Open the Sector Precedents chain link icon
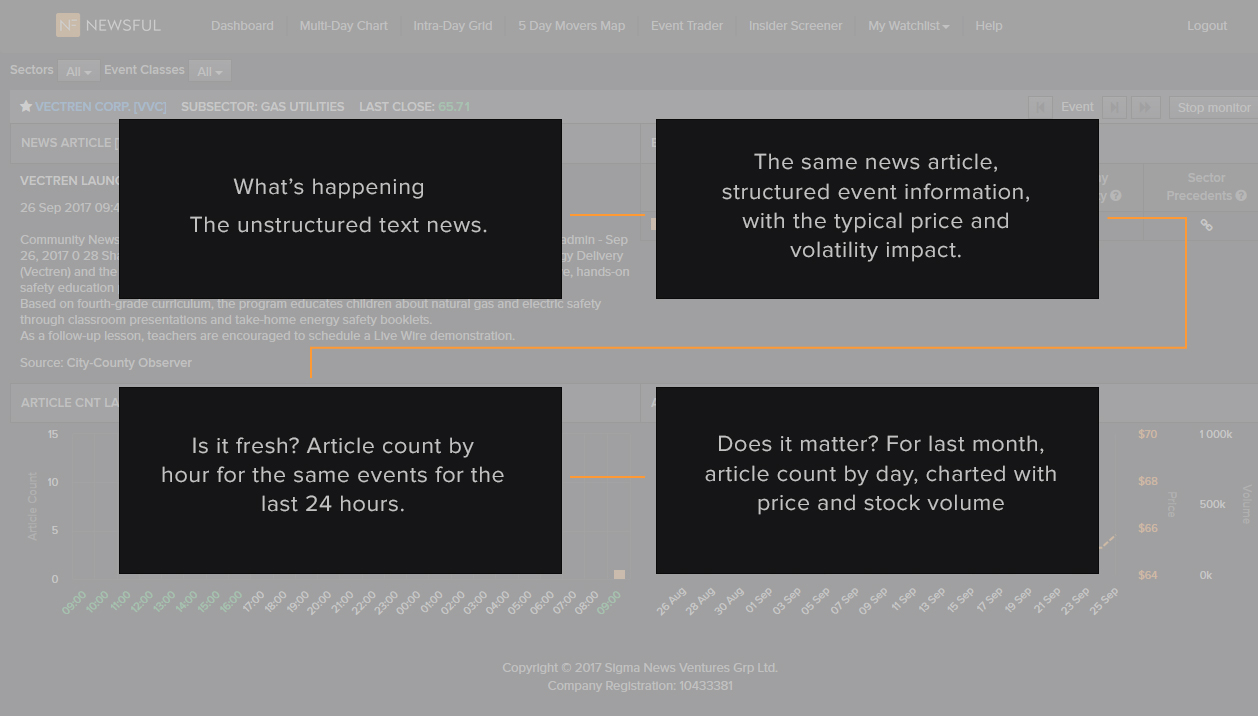 pyautogui.click(x=1206, y=225)
